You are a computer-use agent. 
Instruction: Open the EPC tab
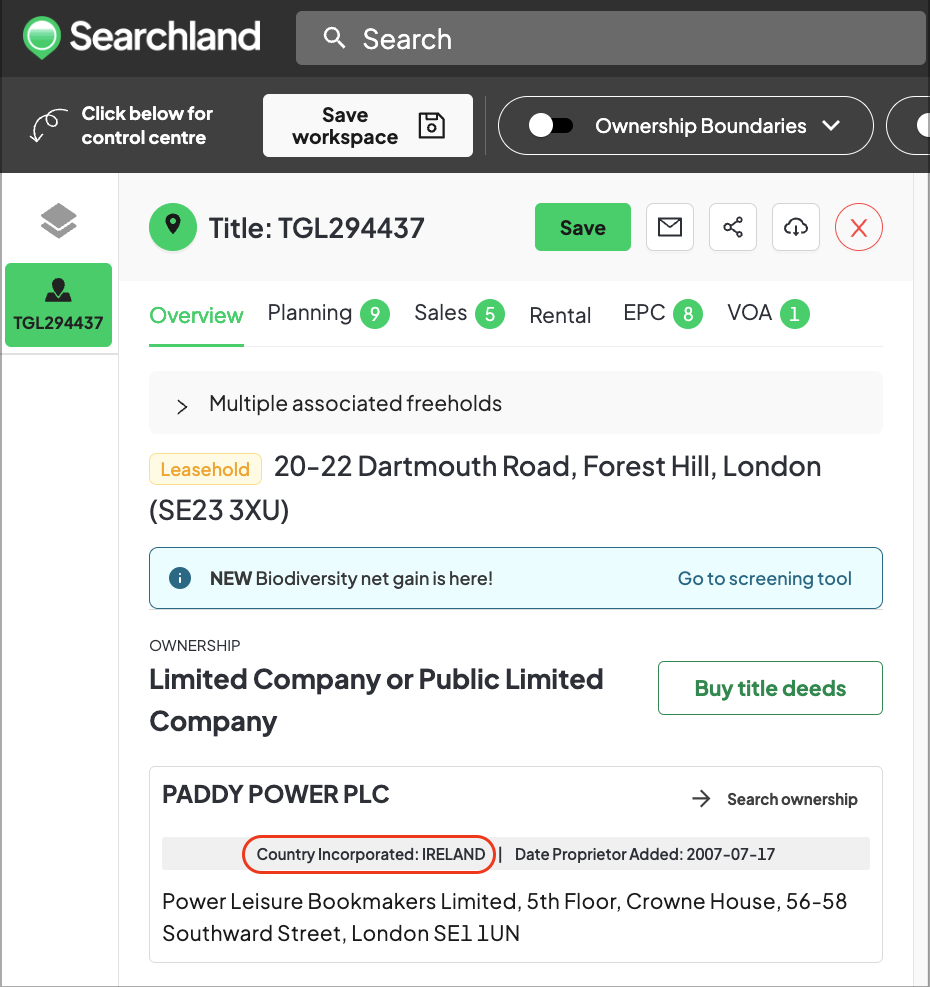[x=662, y=313]
